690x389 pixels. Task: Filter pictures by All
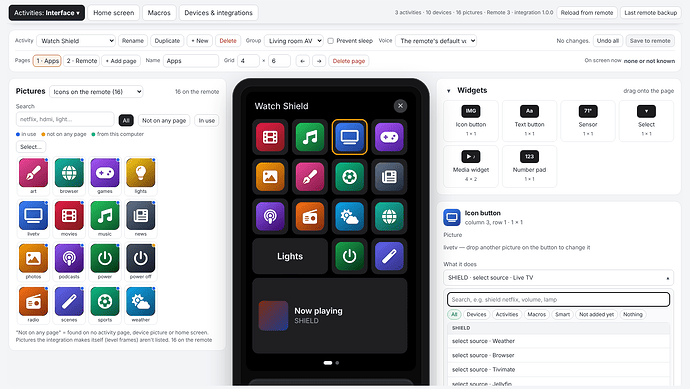click(x=126, y=120)
